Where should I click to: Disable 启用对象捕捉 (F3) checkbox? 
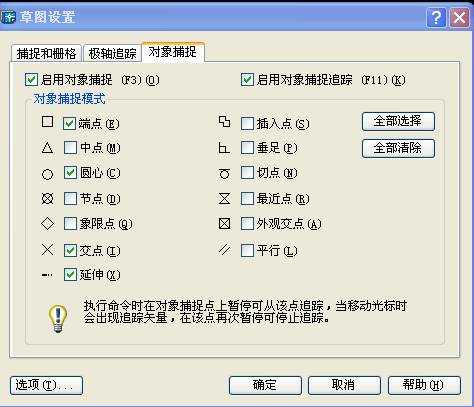pos(31,80)
